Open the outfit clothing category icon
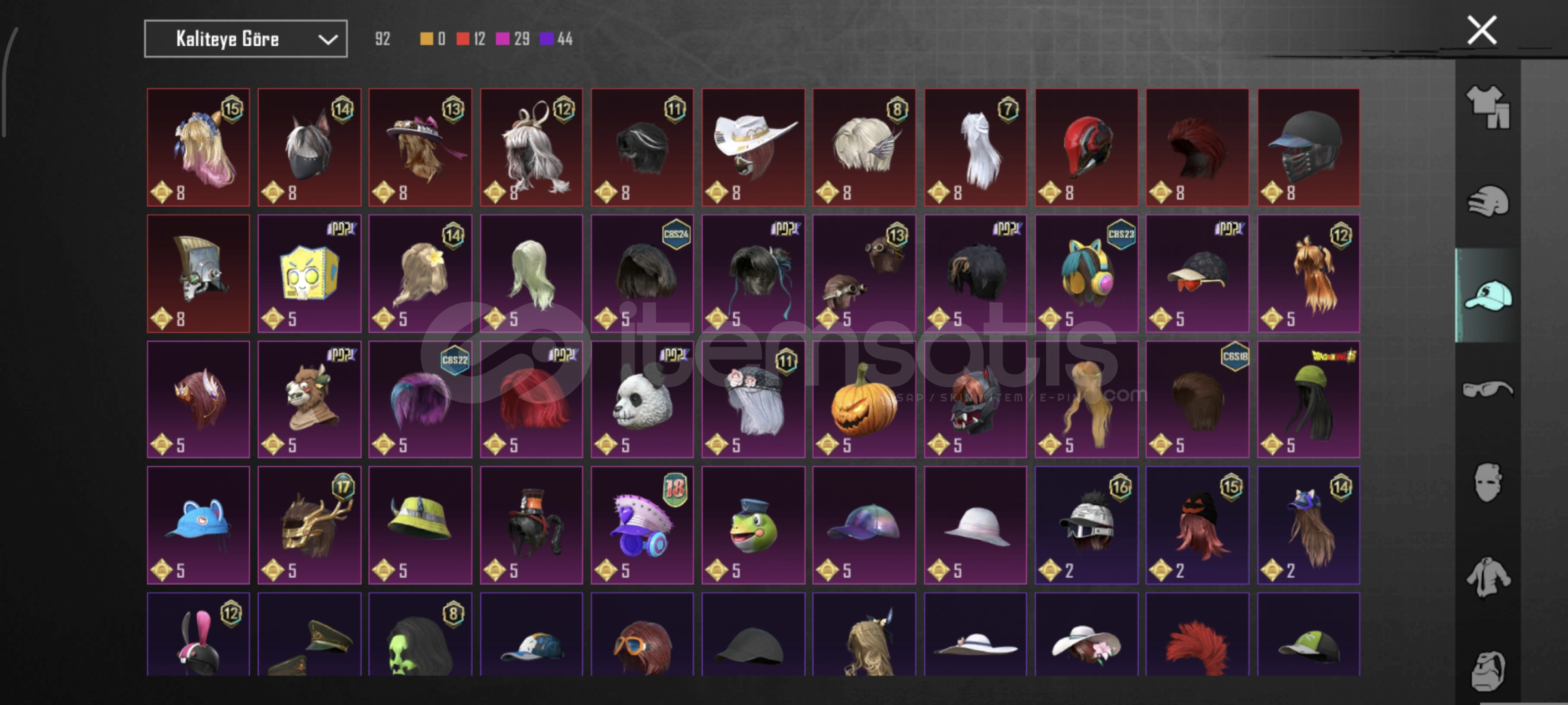1568x705 pixels. [1488, 106]
